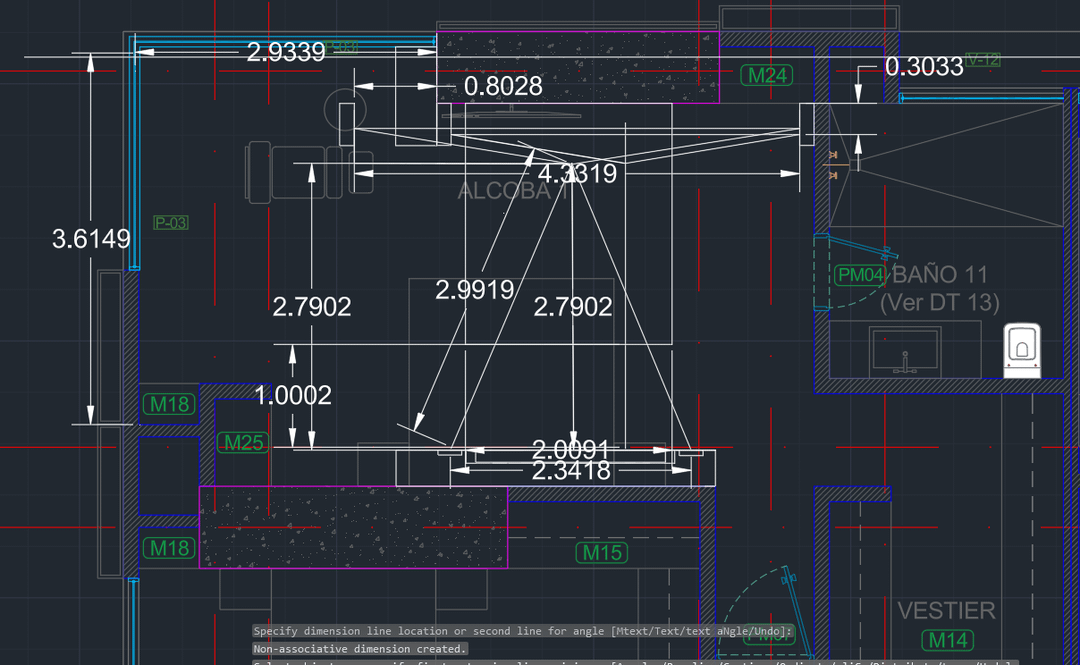This screenshot has height=665, width=1080.
Task: Select the PM04 door tag
Action: coord(860,274)
